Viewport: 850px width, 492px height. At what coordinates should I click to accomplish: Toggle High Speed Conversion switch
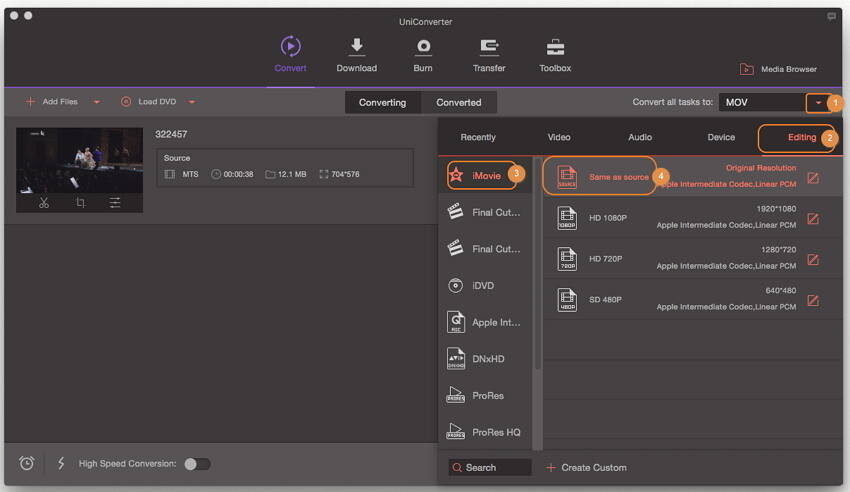pyautogui.click(x=197, y=464)
